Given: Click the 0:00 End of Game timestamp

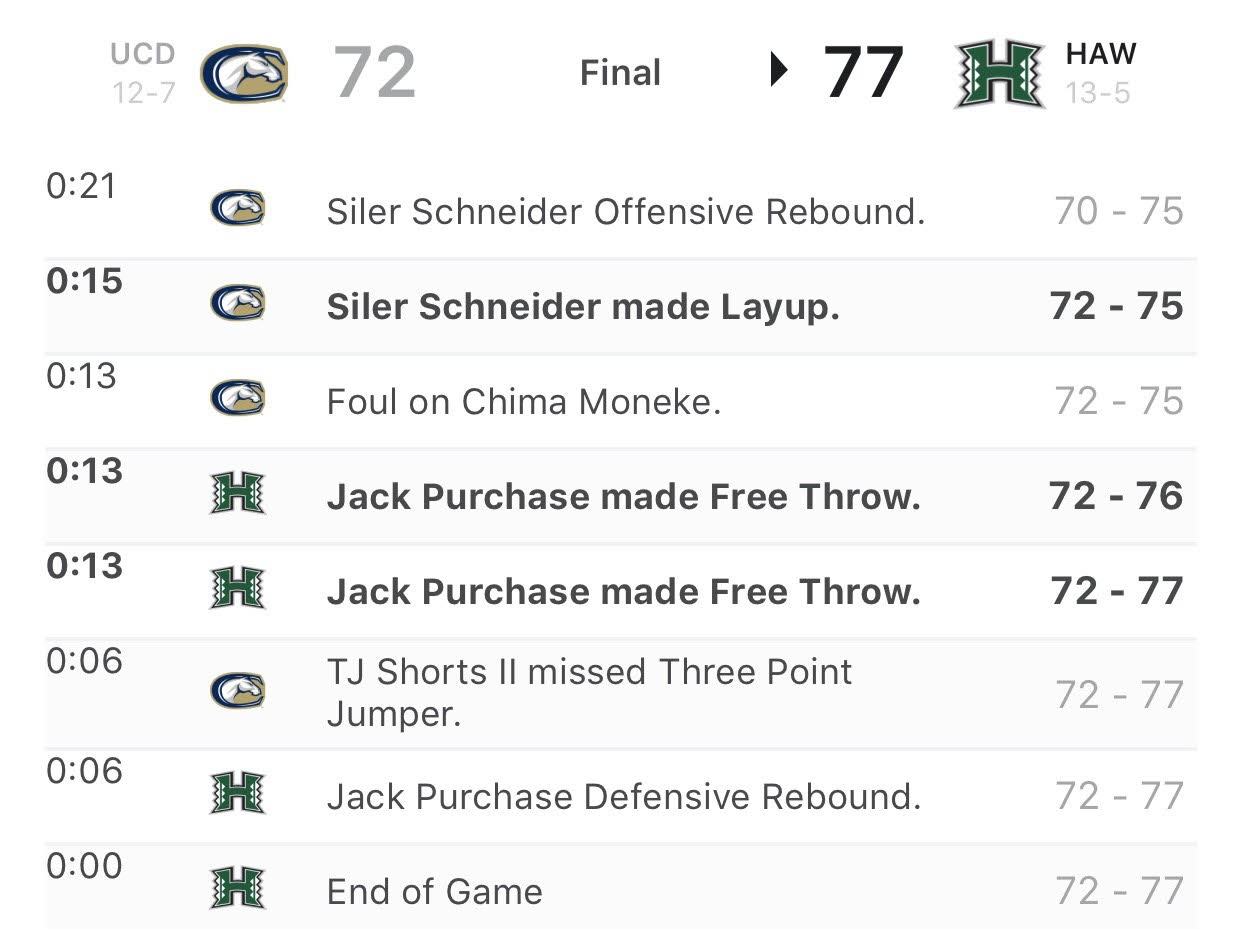Looking at the screenshot, I should point(83,866).
